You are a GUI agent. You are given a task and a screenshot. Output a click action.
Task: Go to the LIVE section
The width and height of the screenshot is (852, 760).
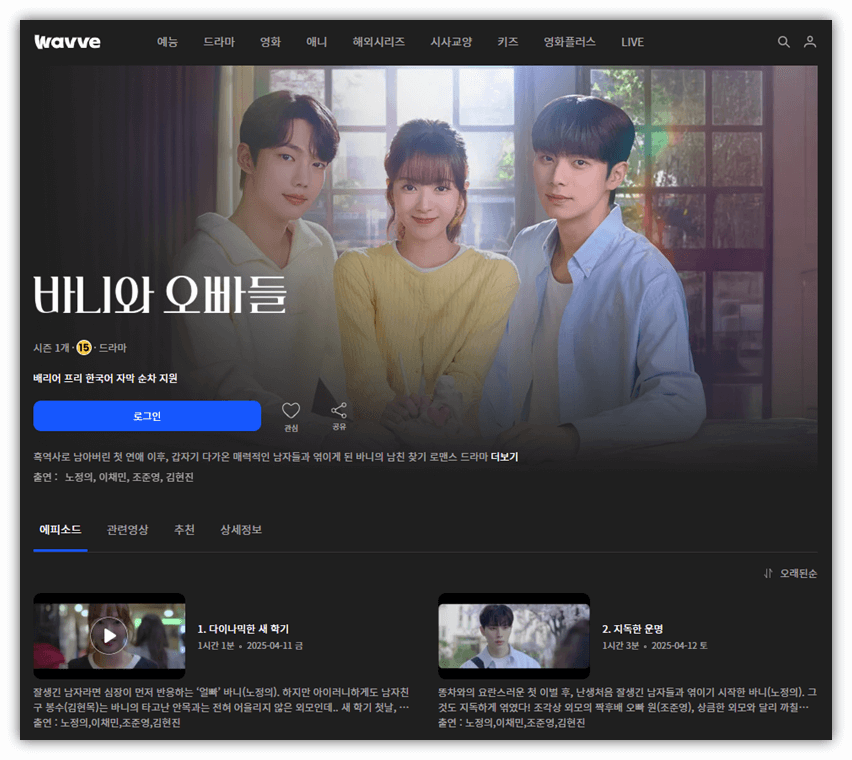(x=632, y=42)
